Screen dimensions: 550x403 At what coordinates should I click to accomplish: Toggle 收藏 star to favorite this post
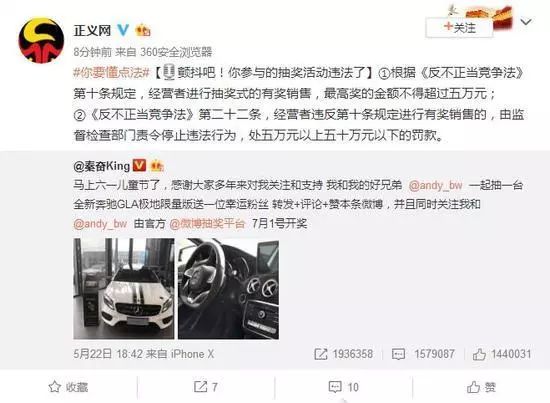[68, 387]
